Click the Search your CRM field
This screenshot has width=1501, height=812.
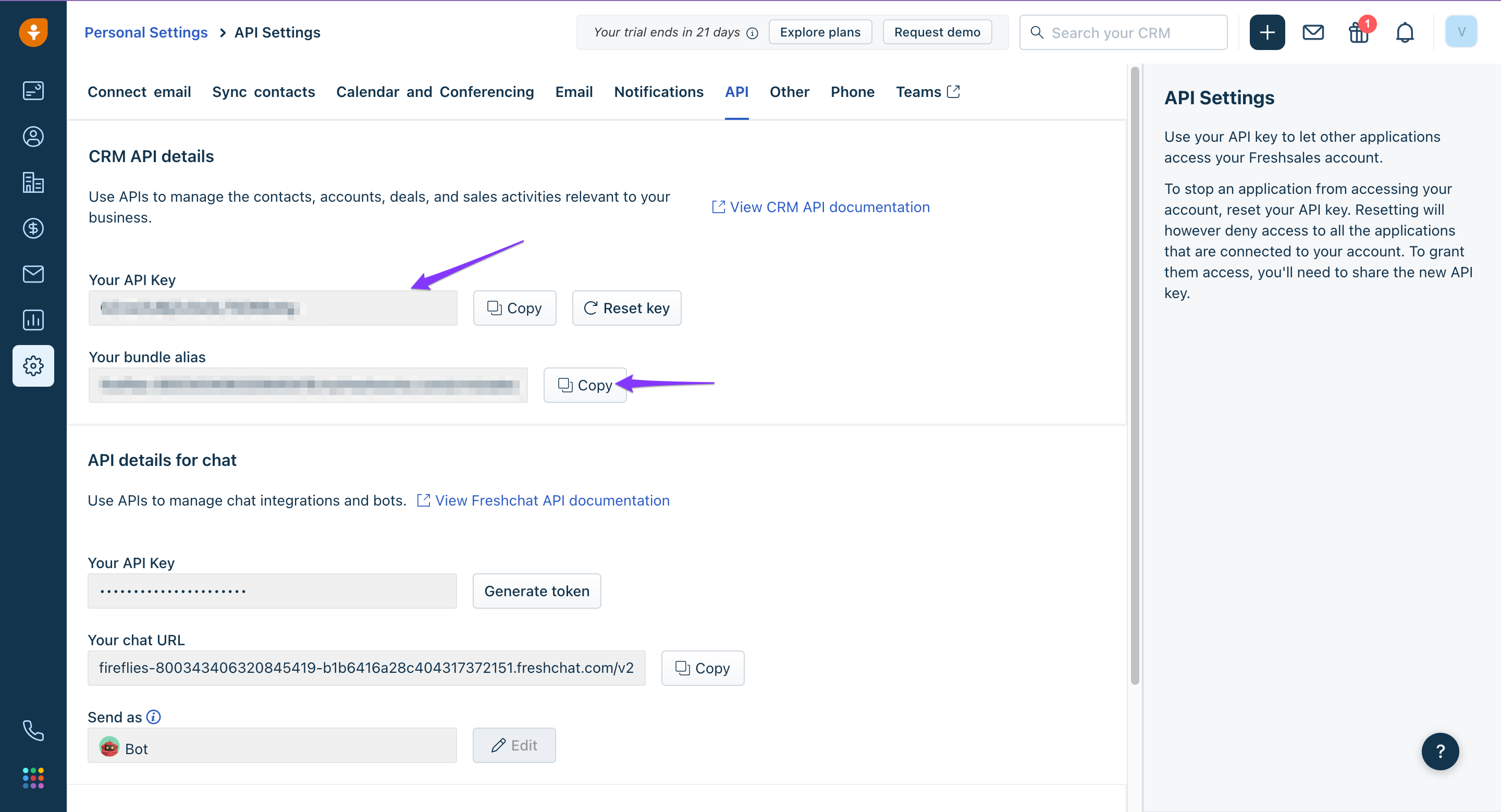pyautogui.click(x=1123, y=33)
